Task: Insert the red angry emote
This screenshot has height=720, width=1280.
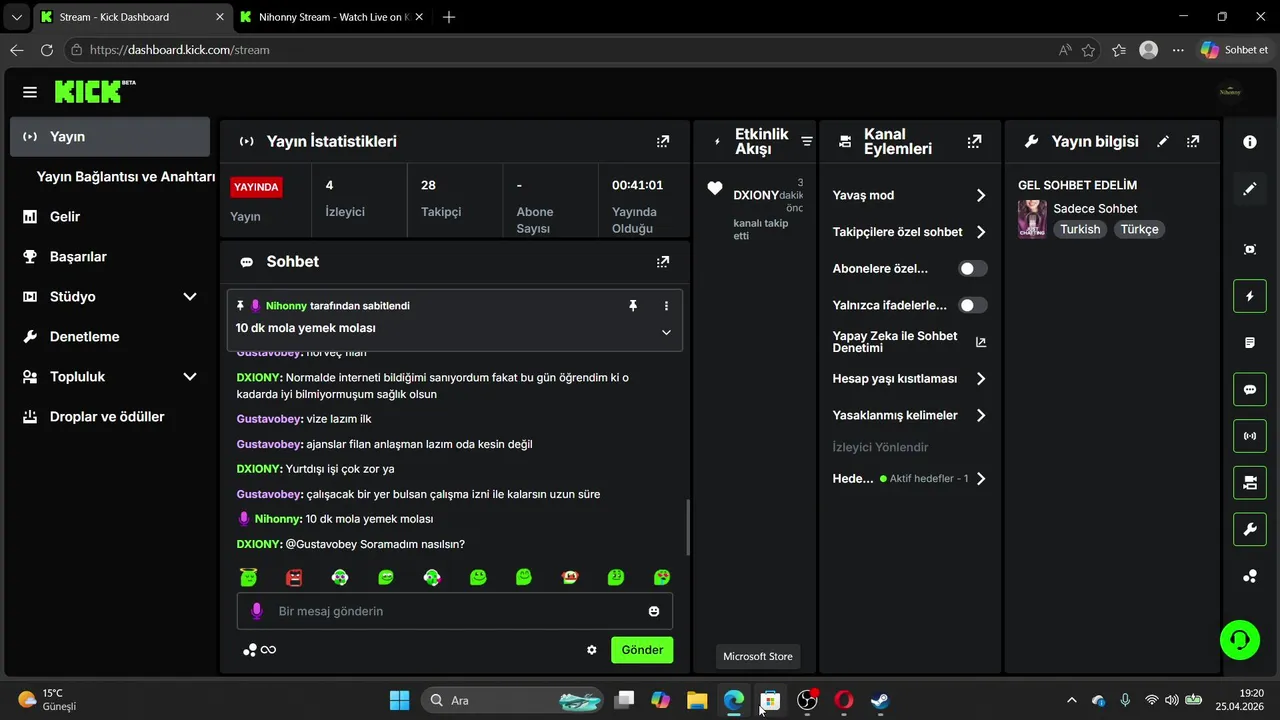Action: (x=294, y=577)
